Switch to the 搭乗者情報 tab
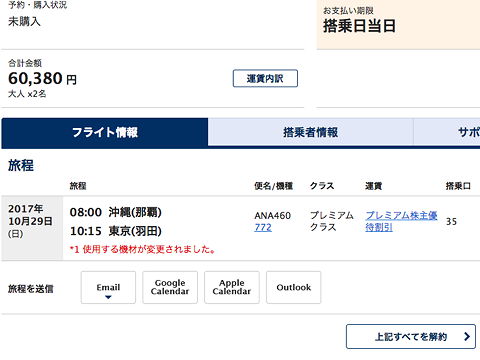 point(310,132)
